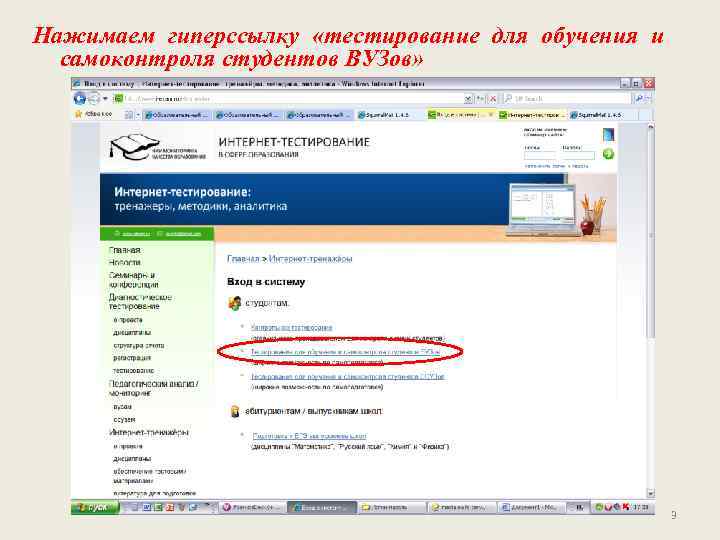Screen dimensions: 720x540
Task: Switch to the first browser tab
Action: [176, 115]
